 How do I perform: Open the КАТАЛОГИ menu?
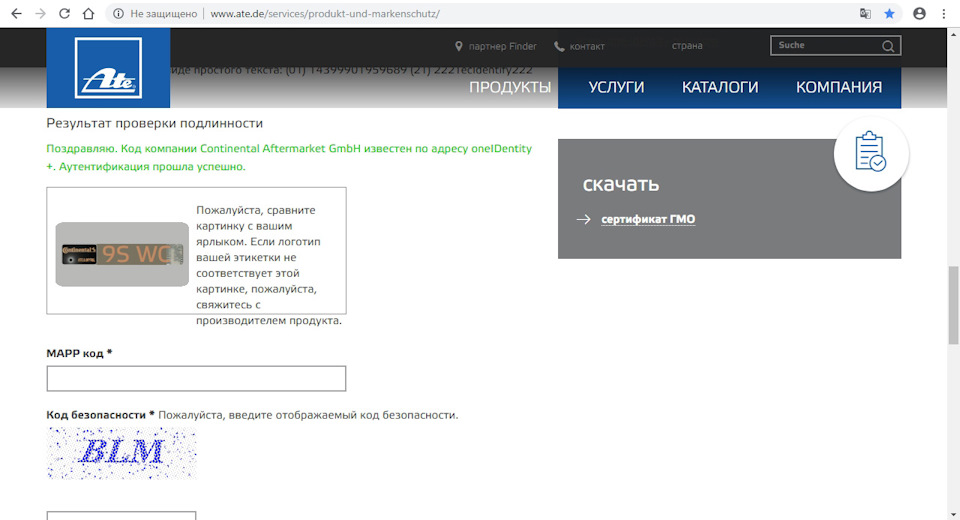pos(720,87)
